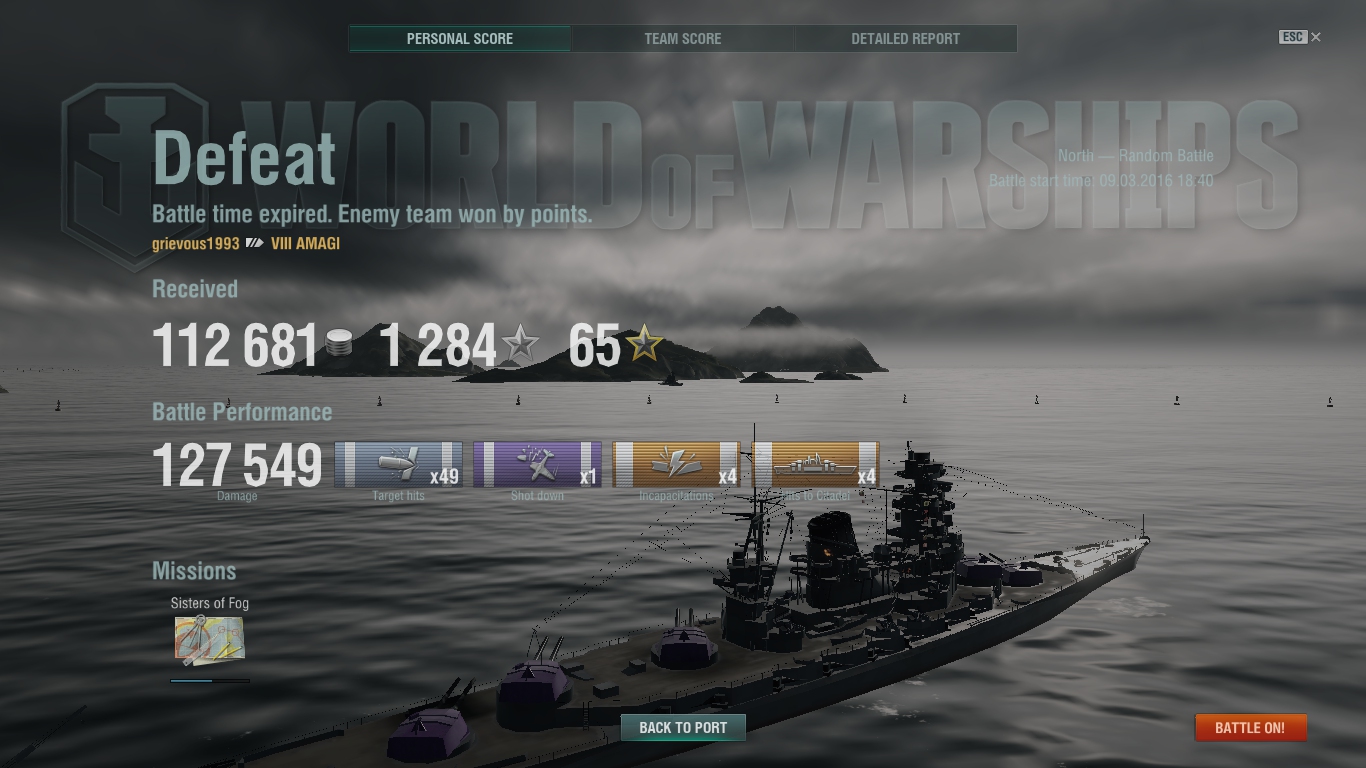The image size is (1366, 768).
Task: Select the Incapacitations ribbon
Action: (676, 465)
